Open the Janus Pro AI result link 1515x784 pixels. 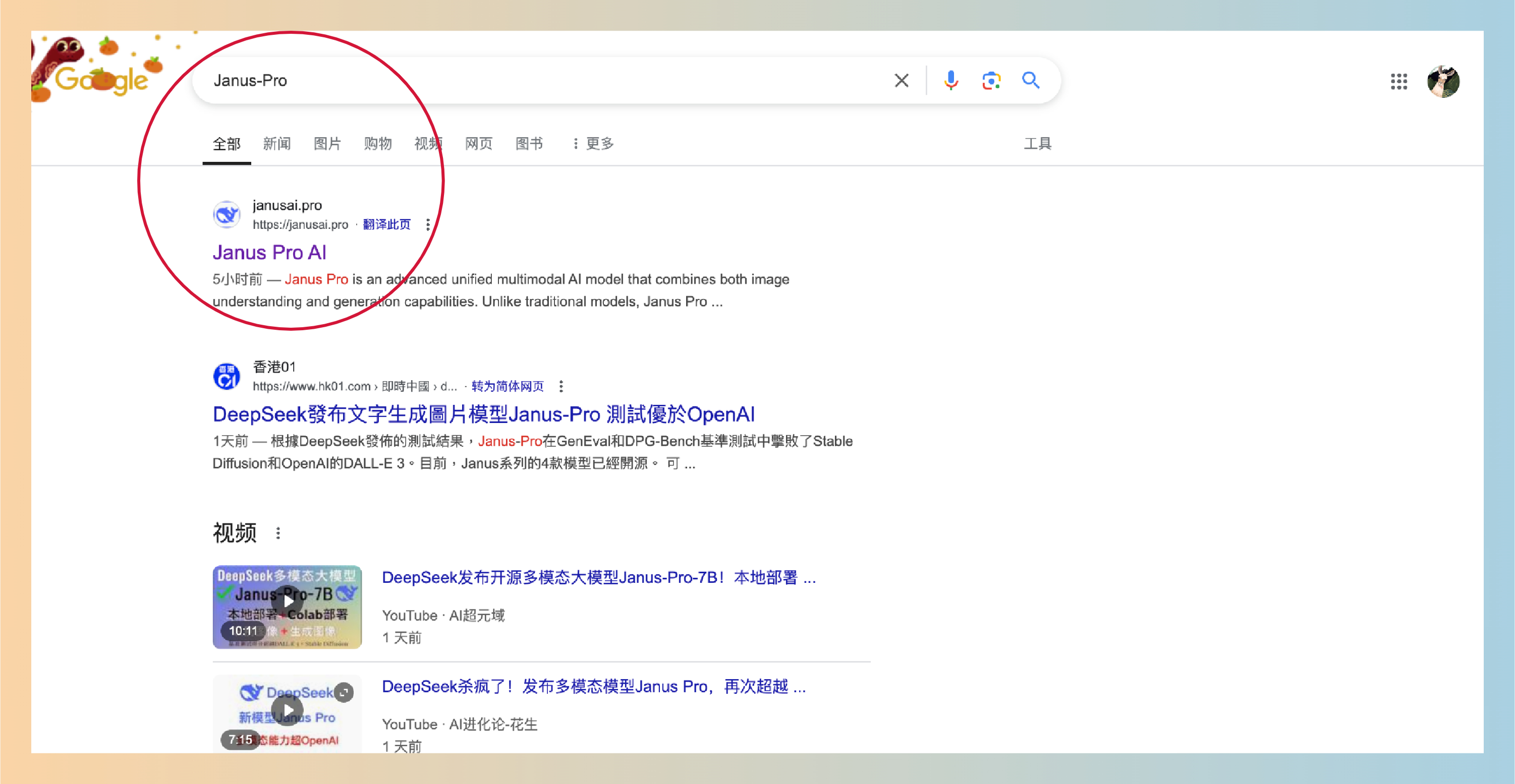[x=269, y=252]
